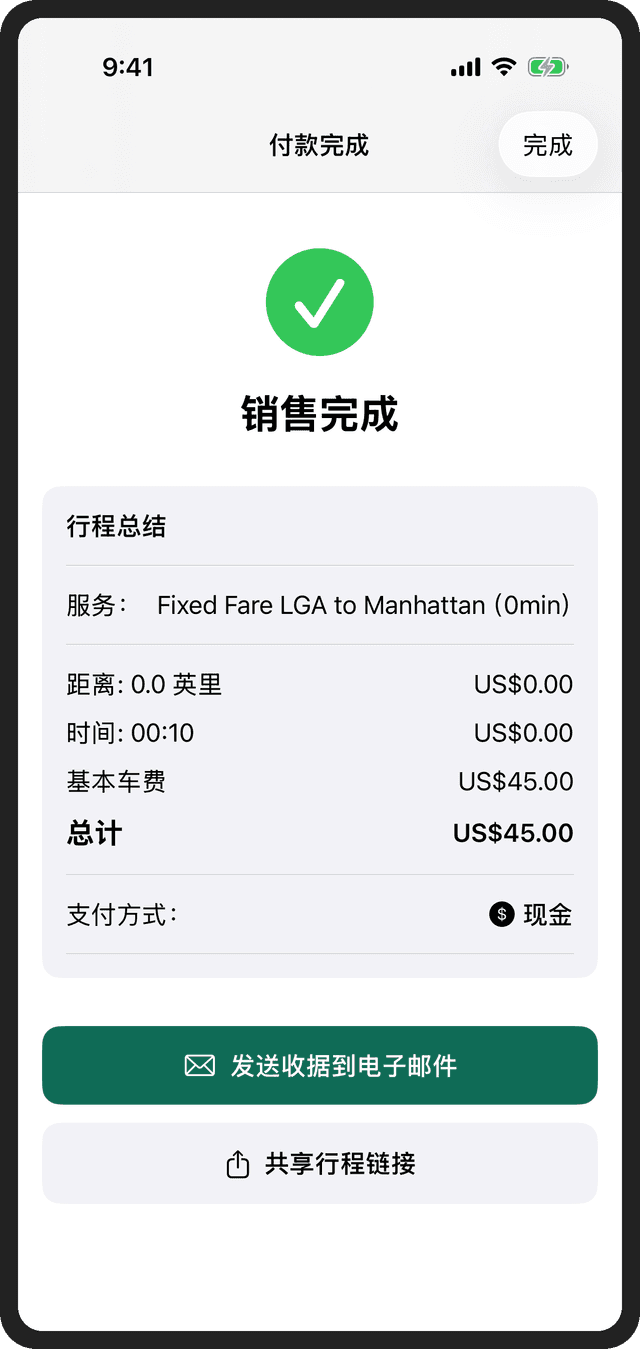Screen dimensions: 640x1349
Task: Select the 付款完成 header title
Action: coord(320,144)
